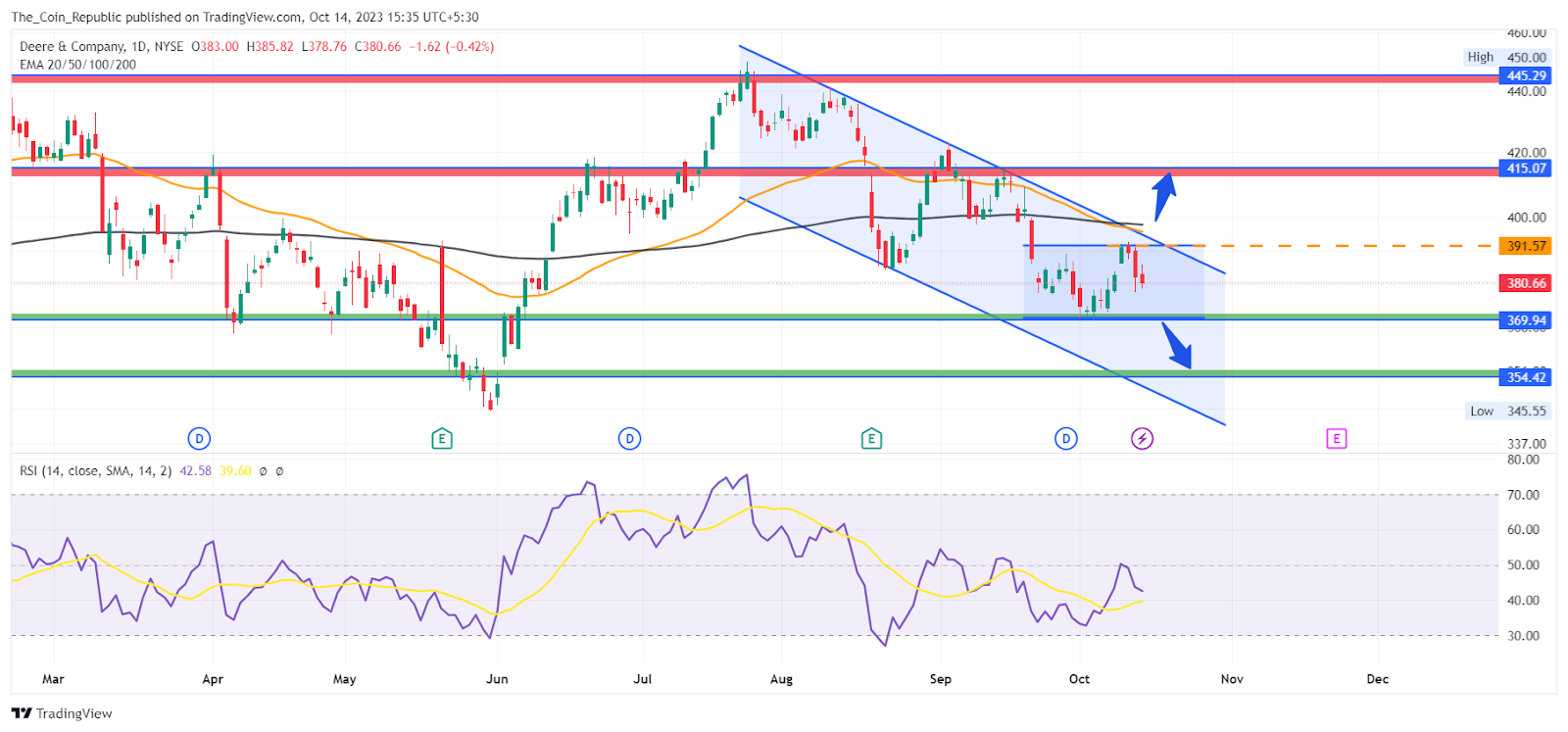Open the green earnings E marker in August
The image size is (1568, 732).
(x=871, y=439)
